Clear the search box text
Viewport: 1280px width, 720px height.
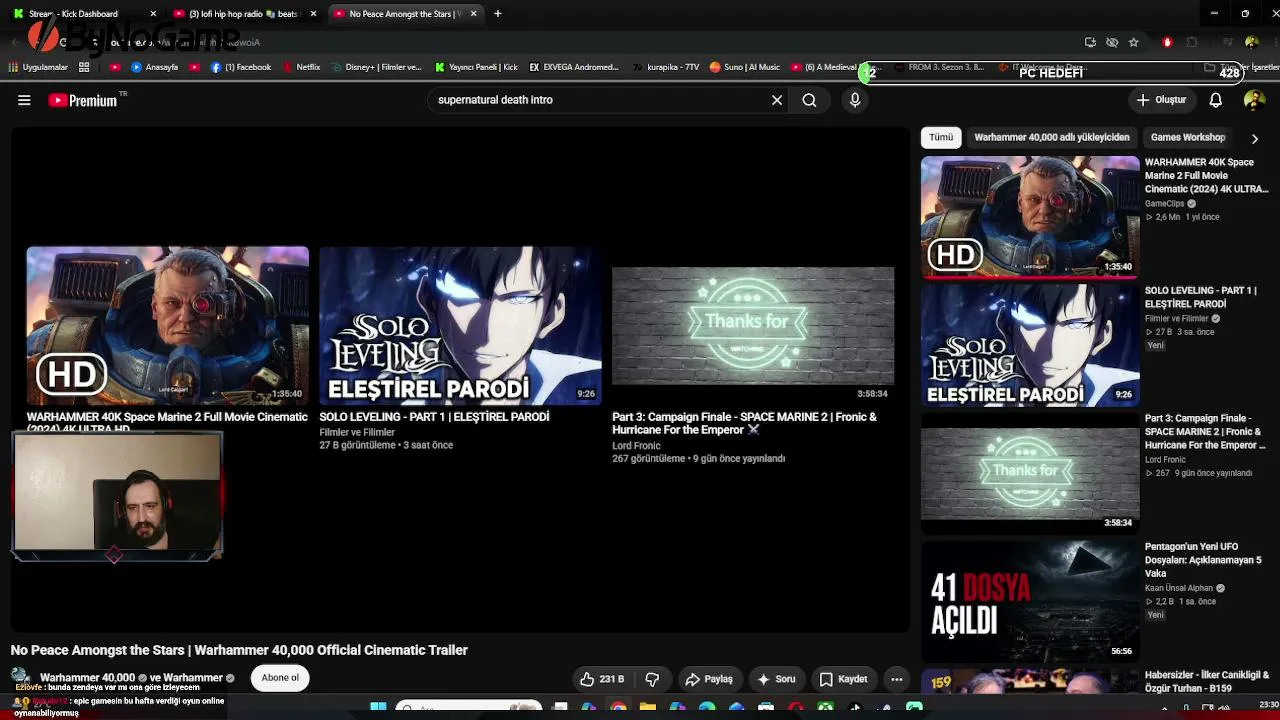(x=777, y=100)
